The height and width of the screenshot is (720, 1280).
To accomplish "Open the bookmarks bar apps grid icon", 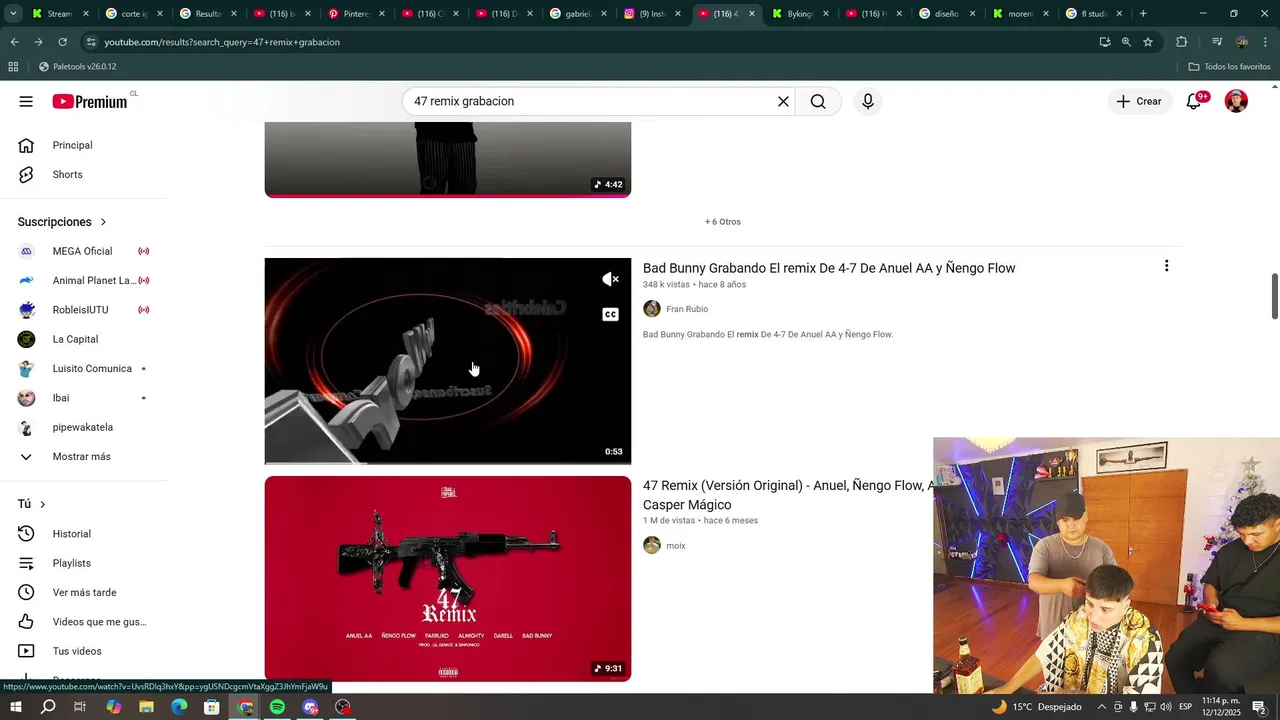I will (13, 67).
